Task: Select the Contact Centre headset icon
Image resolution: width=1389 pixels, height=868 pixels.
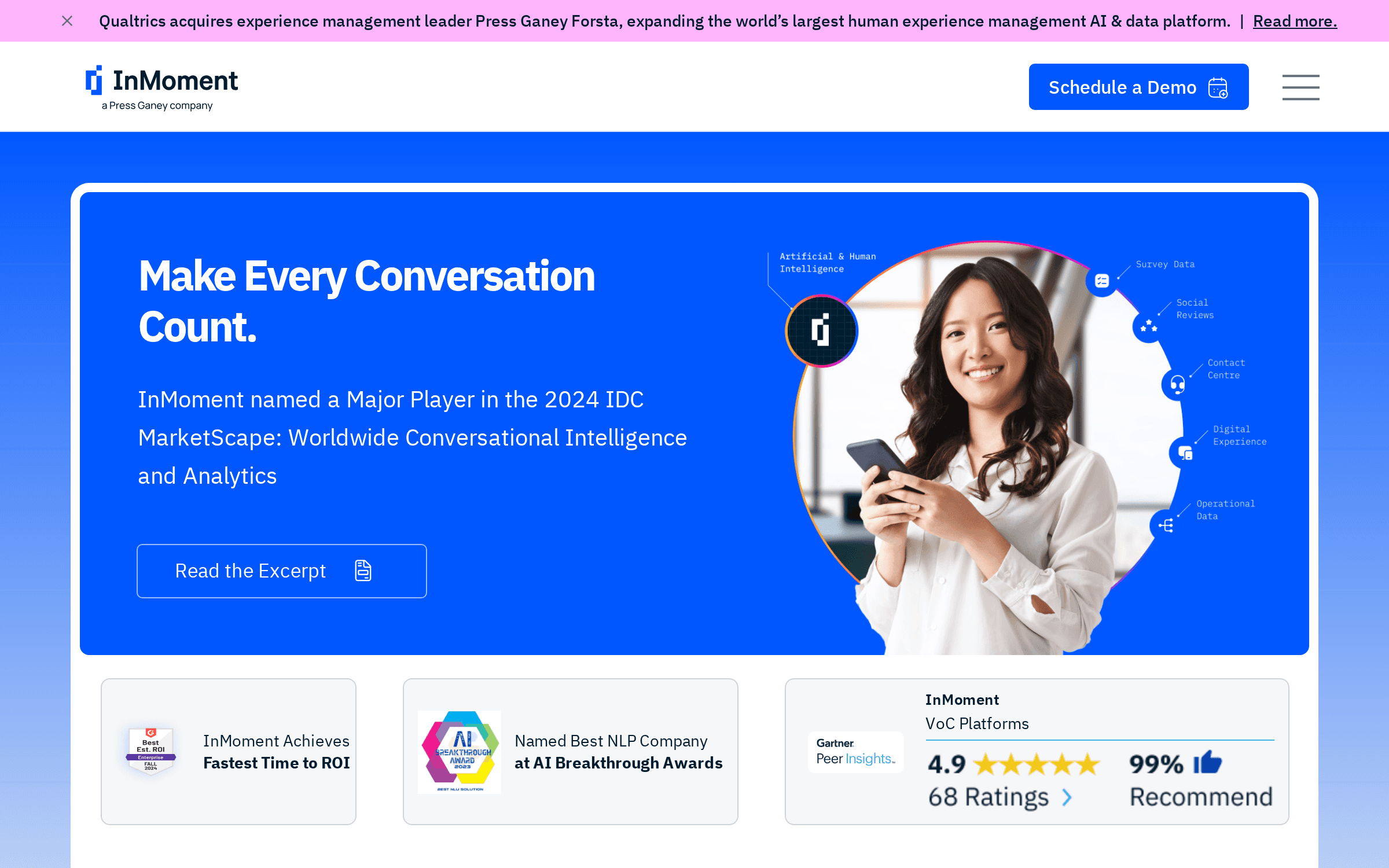Action: (x=1177, y=384)
